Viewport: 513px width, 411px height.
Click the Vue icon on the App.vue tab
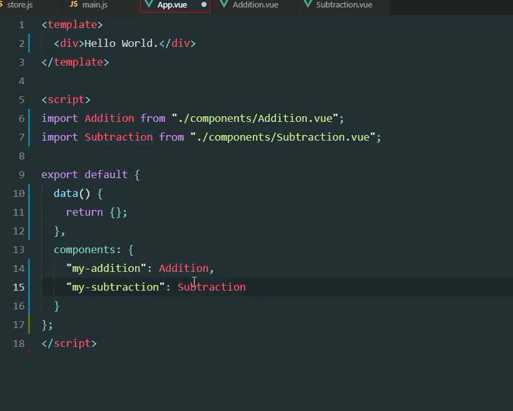point(149,4)
